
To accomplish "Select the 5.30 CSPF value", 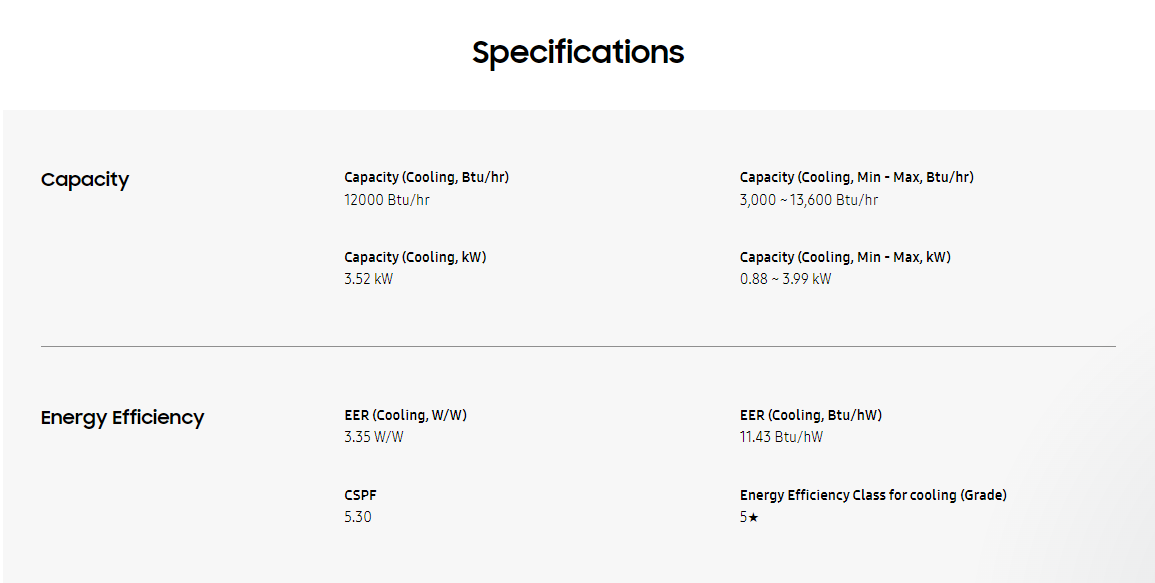I will [x=358, y=517].
